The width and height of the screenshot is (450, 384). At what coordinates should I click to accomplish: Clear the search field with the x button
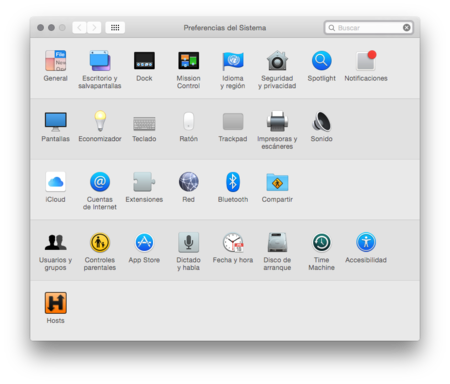click(x=406, y=28)
